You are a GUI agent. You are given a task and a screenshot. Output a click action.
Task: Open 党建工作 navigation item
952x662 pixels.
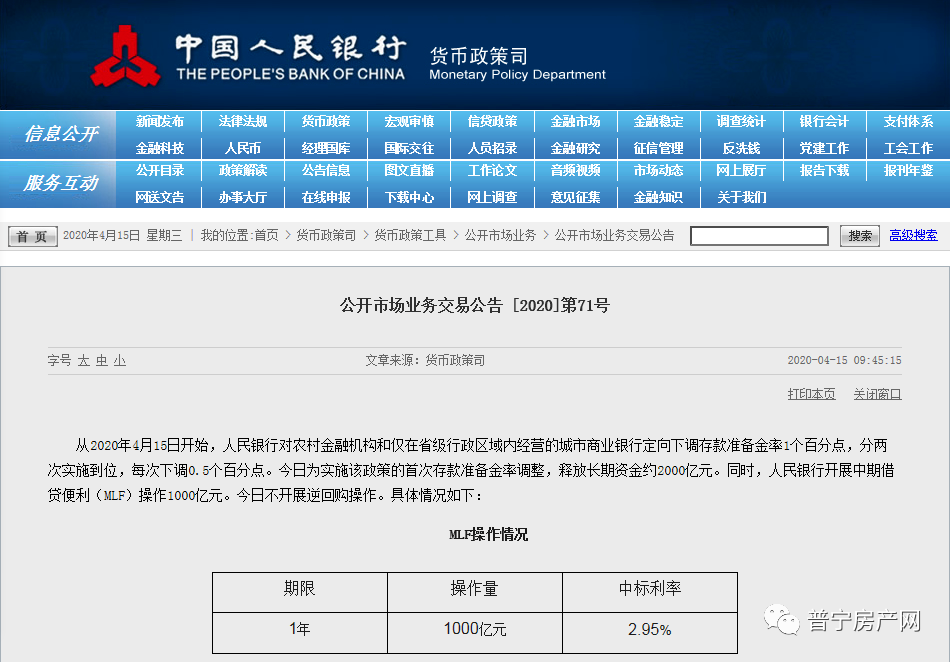pos(824,148)
